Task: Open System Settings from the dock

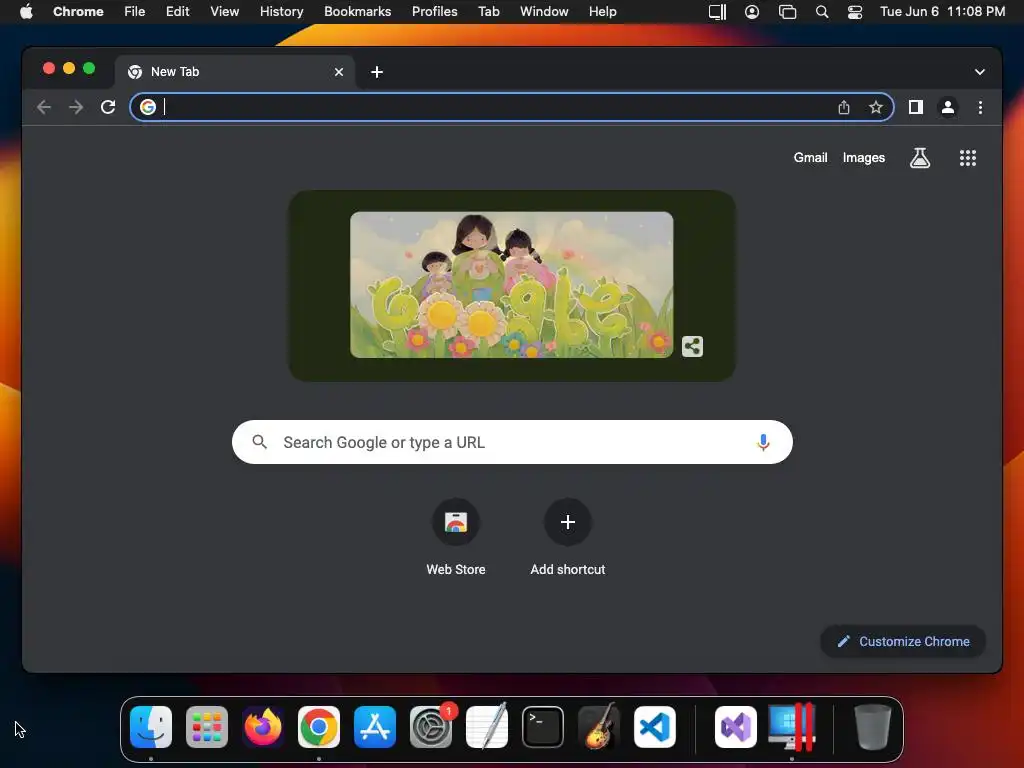Action: point(431,727)
